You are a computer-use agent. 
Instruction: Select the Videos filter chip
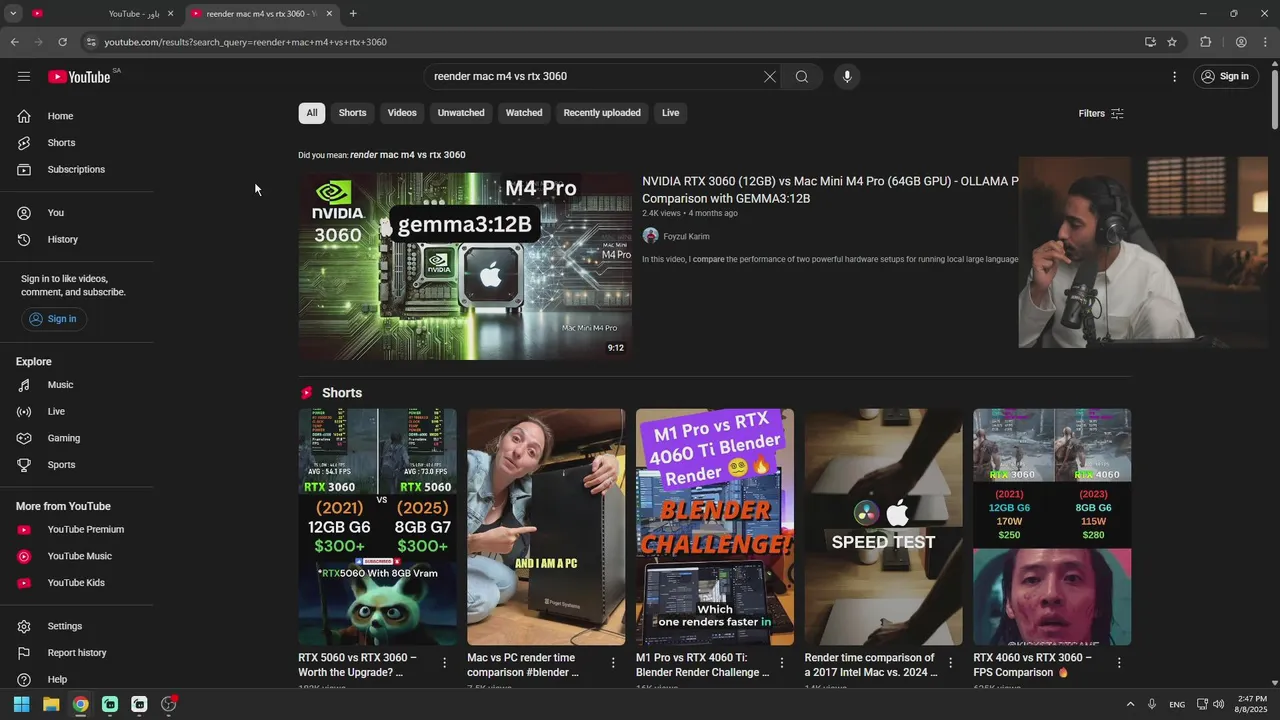pos(402,113)
